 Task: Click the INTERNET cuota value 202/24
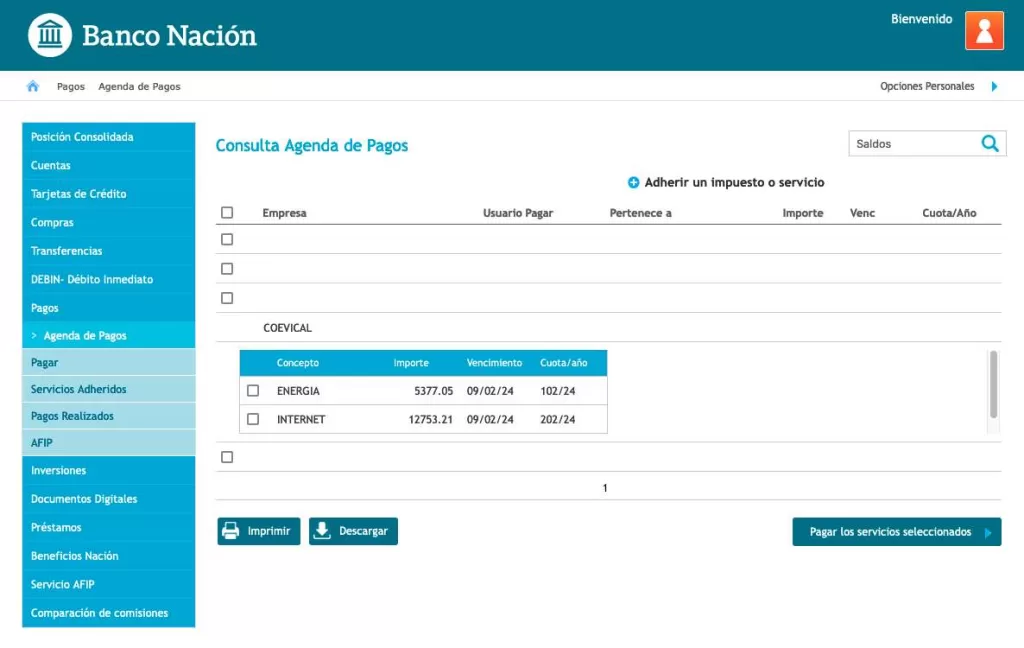558,419
